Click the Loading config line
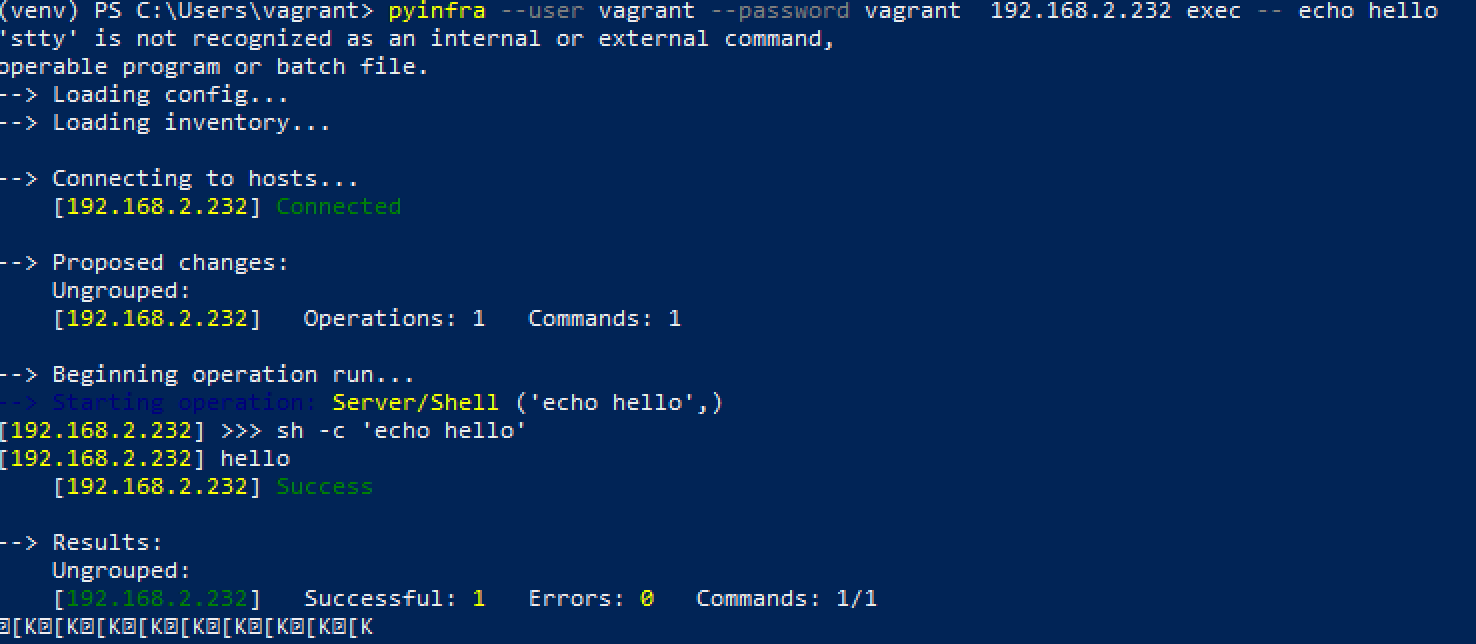The height and width of the screenshot is (644, 1476). (x=144, y=95)
